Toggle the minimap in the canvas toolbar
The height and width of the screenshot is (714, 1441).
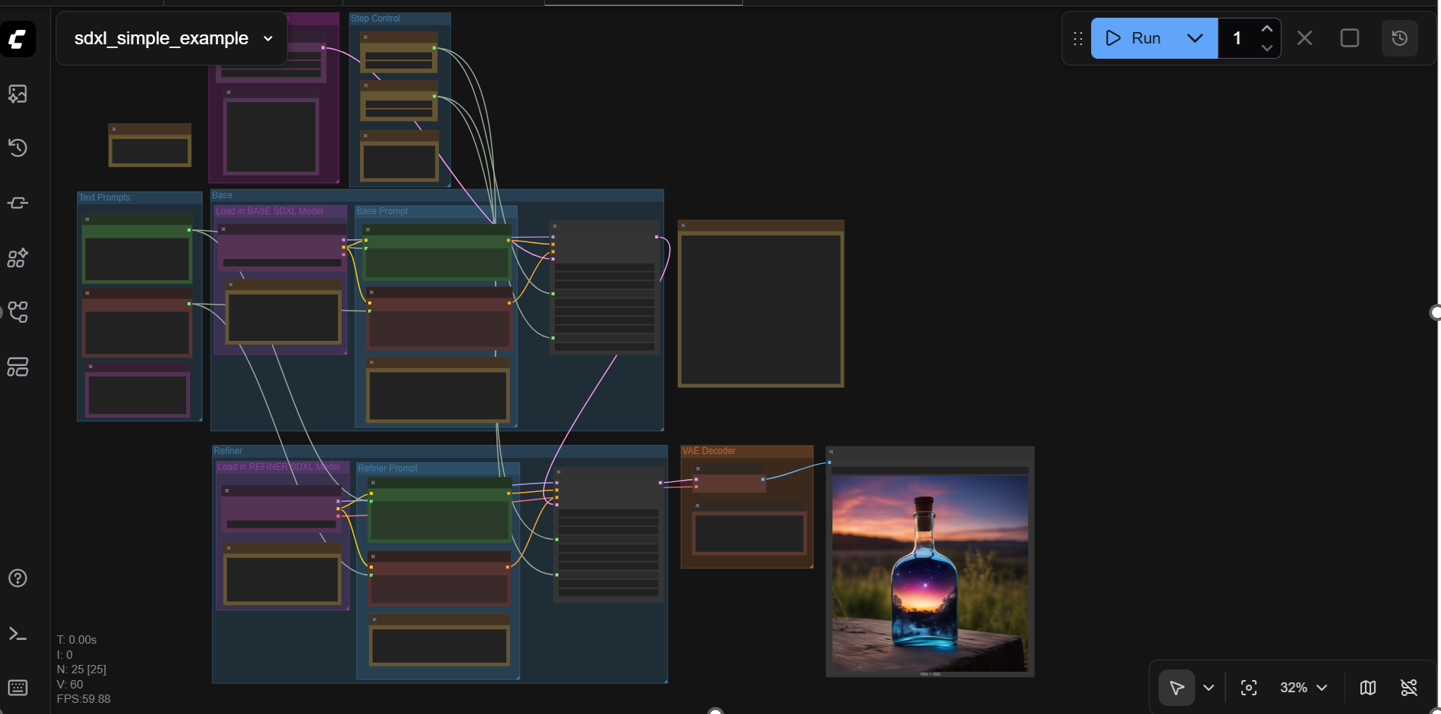(x=1367, y=687)
